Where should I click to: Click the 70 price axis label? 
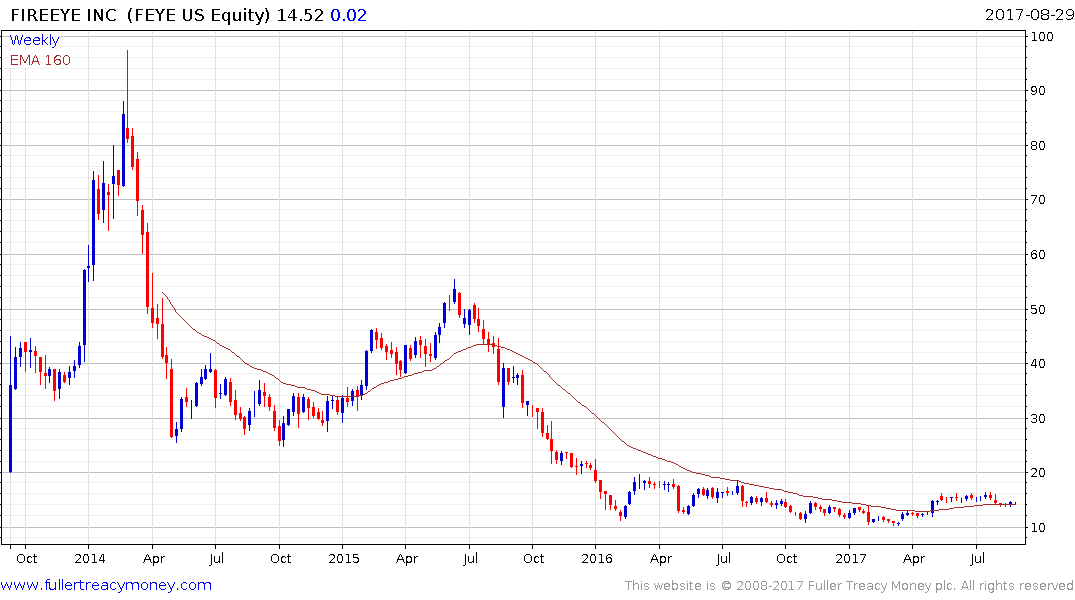tap(1038, 200)
